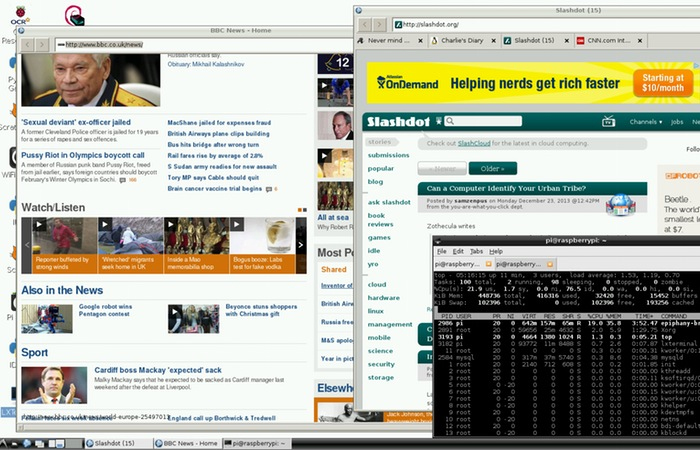Click the Kalashnikov portrait thumbnail

pos(91,80)
